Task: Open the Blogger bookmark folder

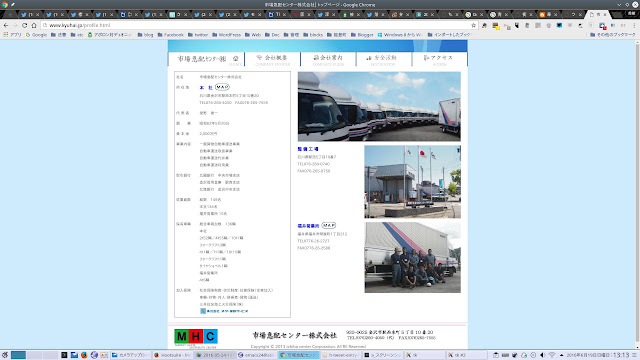Action: pos(362,35)
